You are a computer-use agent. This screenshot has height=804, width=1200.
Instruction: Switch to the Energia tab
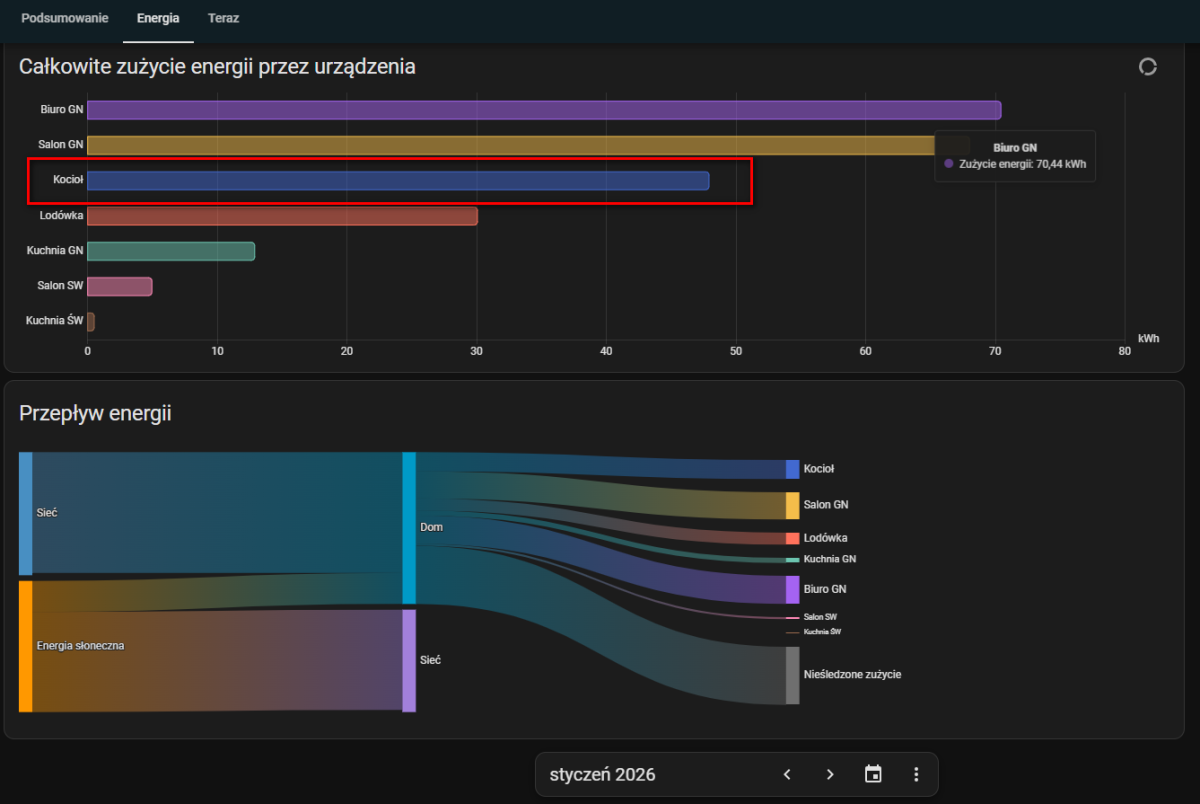click(x=158, y=18)
